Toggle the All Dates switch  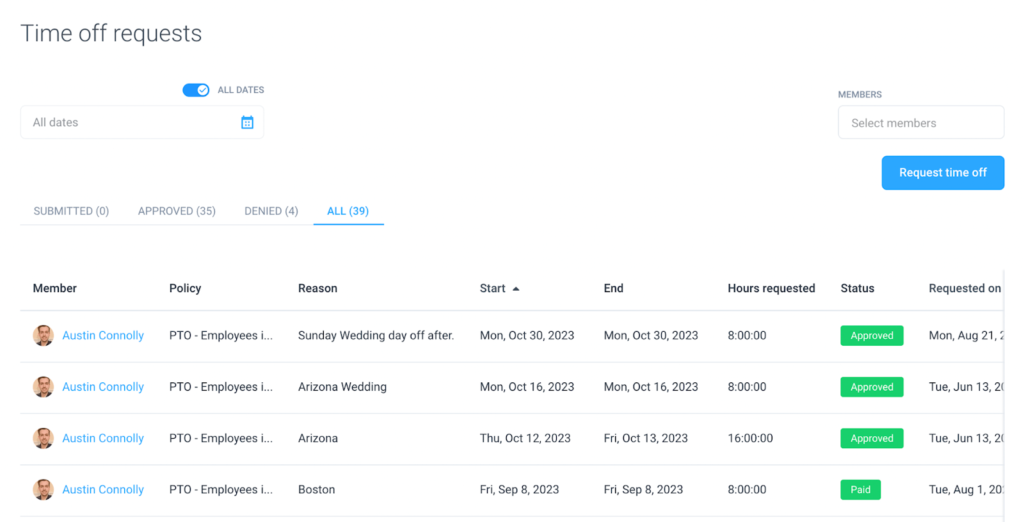196,90
